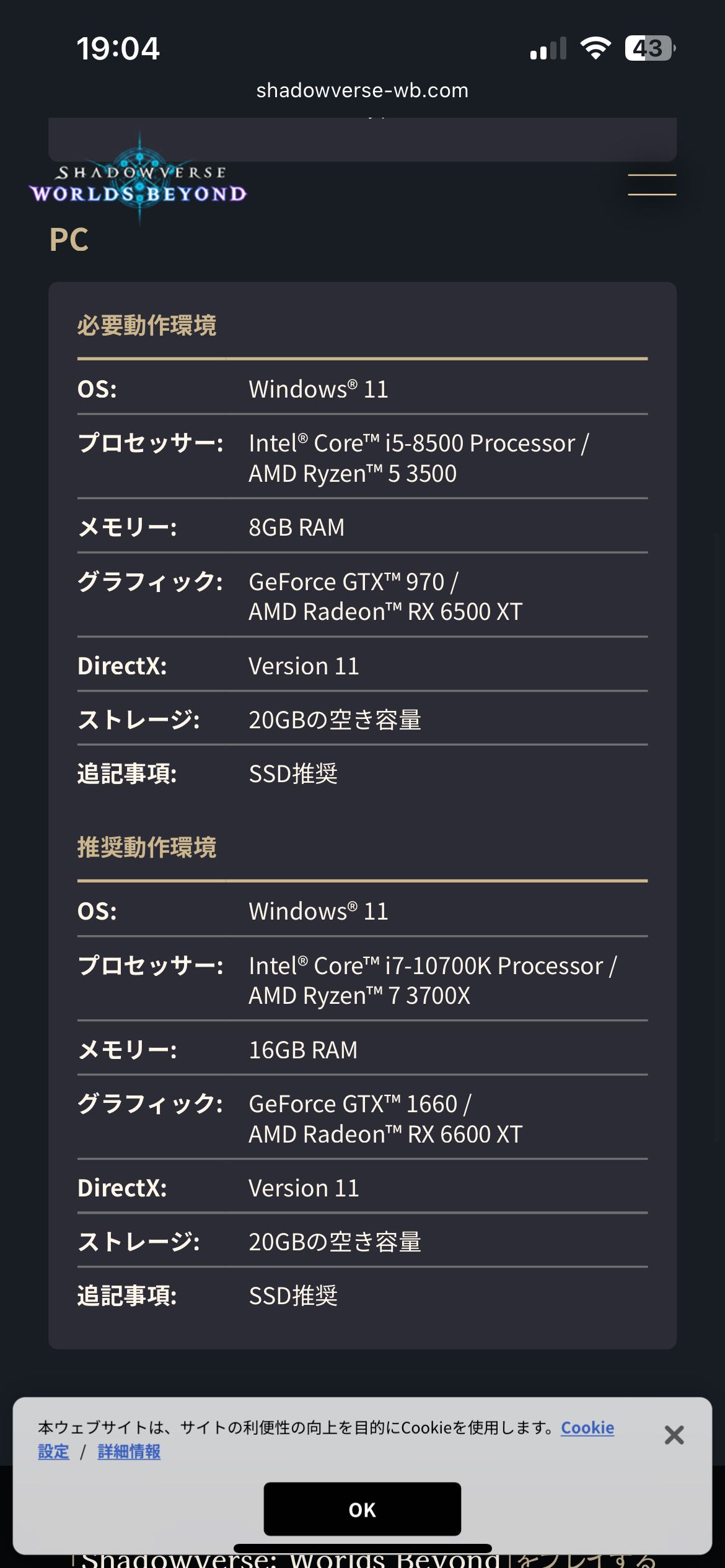The width and height of the screenshot is (725, 1568).
Task: Tap the 19:04 clock in status bar
Action: (118, 48)
